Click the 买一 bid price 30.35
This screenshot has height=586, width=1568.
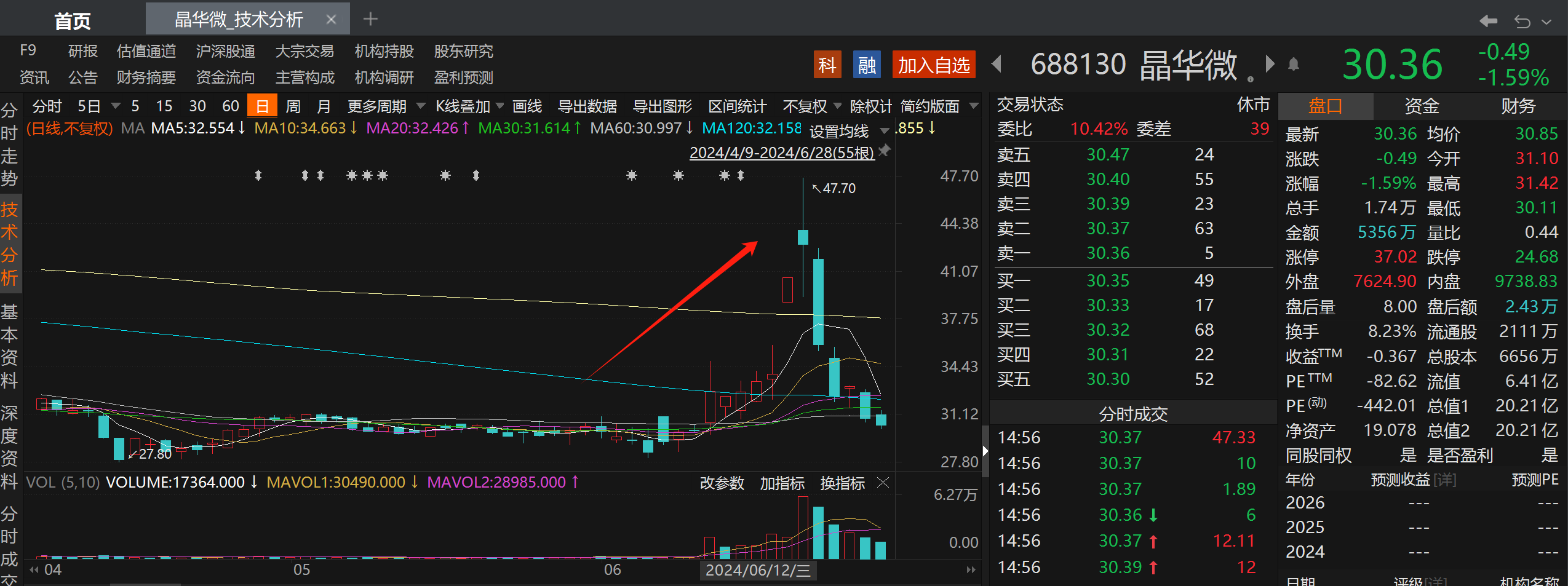point(1108,280)
